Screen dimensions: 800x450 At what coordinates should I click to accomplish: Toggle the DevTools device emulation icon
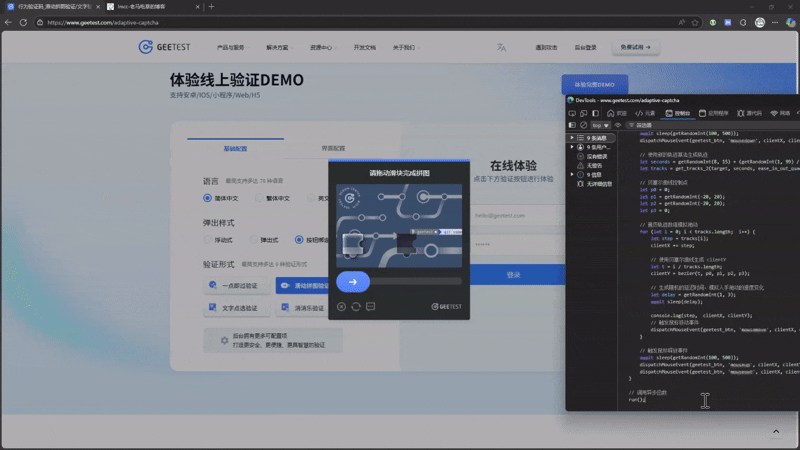tap(584, 113)
